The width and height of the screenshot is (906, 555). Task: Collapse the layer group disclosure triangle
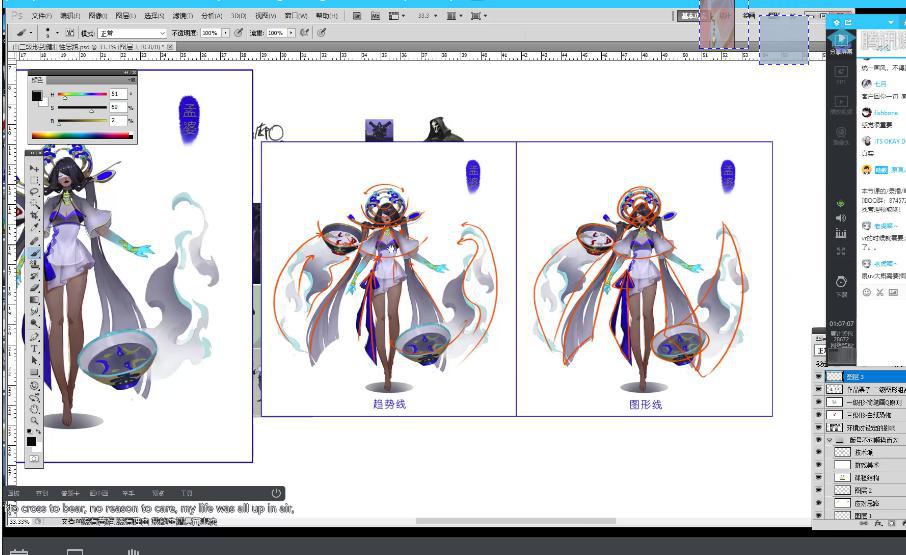tap(830, 440)
